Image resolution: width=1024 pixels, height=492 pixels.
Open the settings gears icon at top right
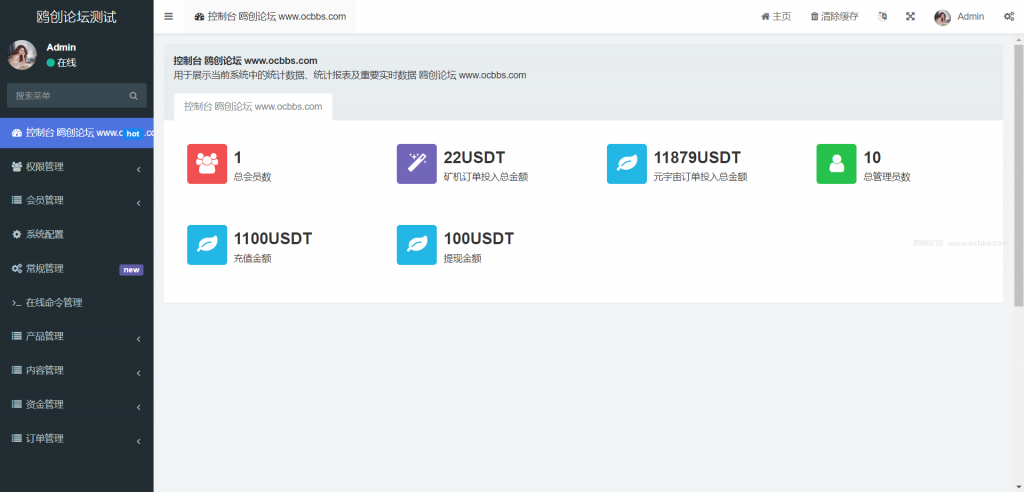(x=1009, y=16)
